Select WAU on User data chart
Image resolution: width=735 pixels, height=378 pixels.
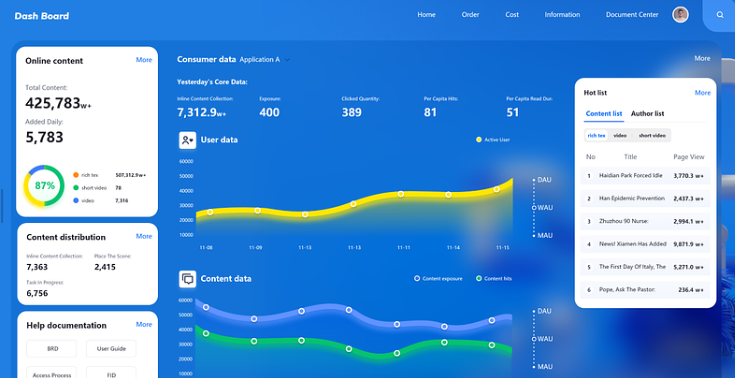click(x=544, y=207)
